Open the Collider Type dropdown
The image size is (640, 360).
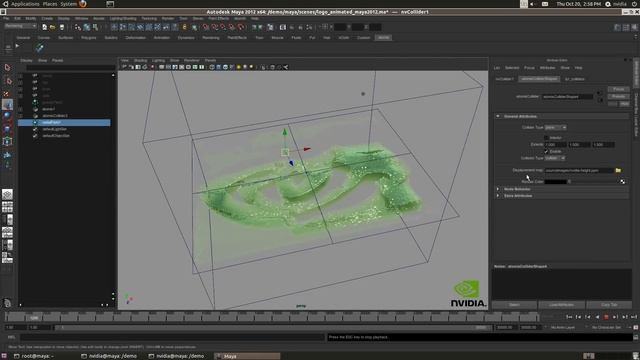tap(556, 127)
